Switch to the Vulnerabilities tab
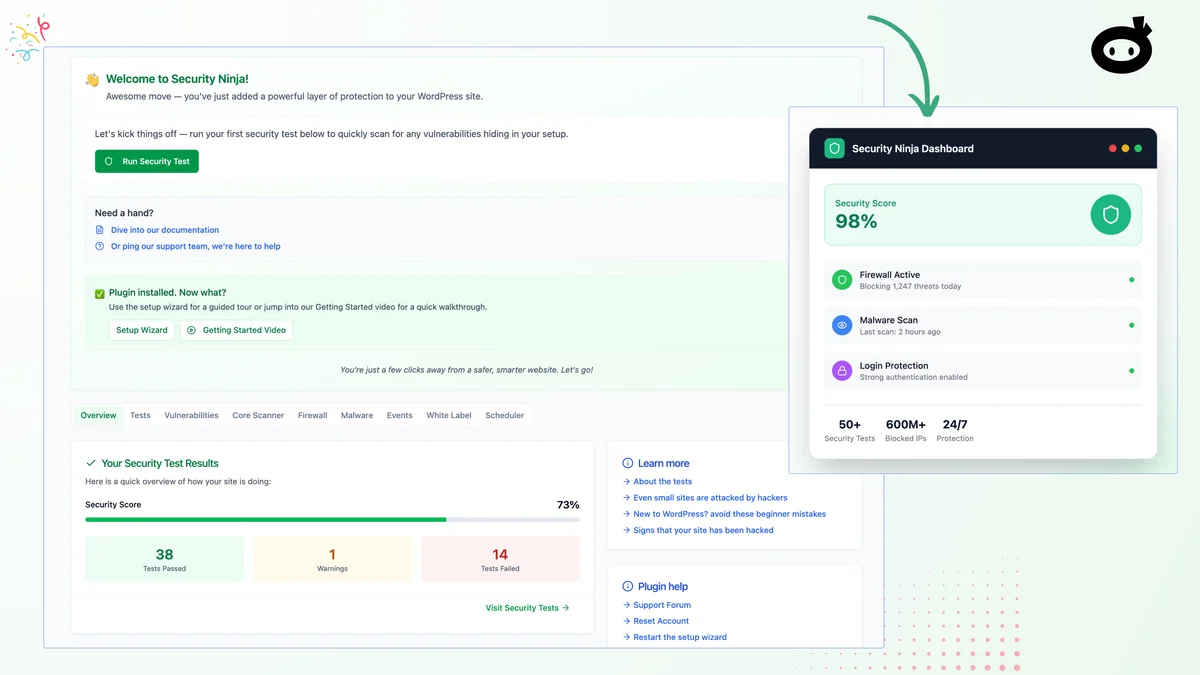Image resolution: width=1200 pixels, height=675 pixels. coord(191,415)
